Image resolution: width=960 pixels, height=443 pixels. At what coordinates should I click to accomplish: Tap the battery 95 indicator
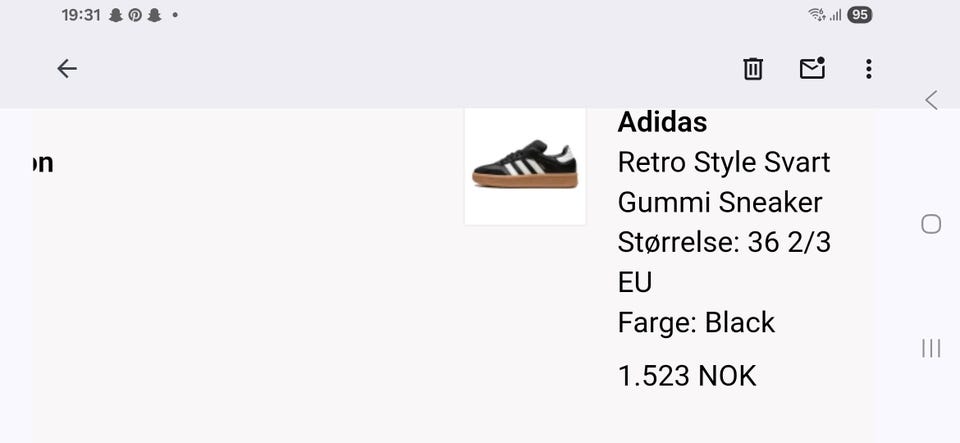(x=860, y=15)
